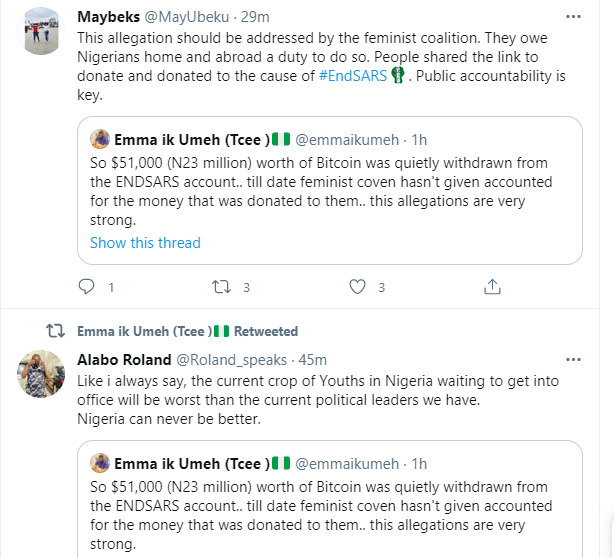Screen dimensions: 614x558
Task: Open first quoted Emma ik Umeh tweet
Action: 330,190
